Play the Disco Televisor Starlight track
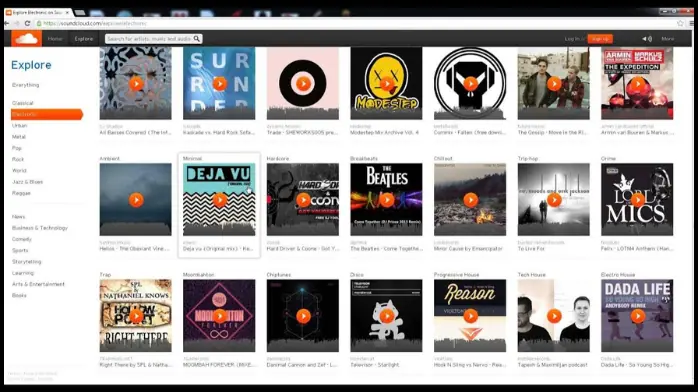This screenshot has width=698, height=392. click(x=386, y=316)
